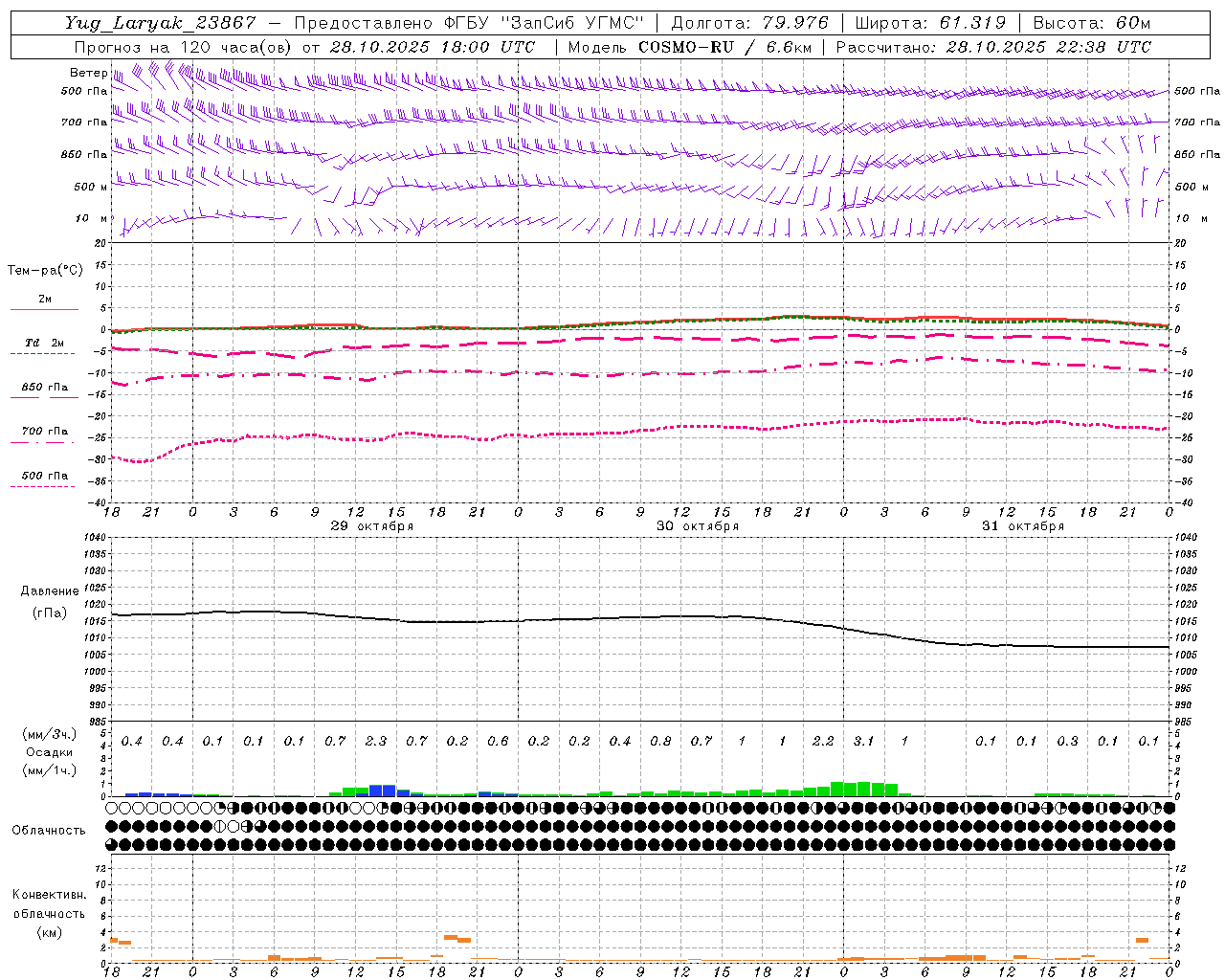Viewport: 1225px width, 980px height.
Task: Click the (мм/3ч.) units label
Action: [x=49, y=734]
